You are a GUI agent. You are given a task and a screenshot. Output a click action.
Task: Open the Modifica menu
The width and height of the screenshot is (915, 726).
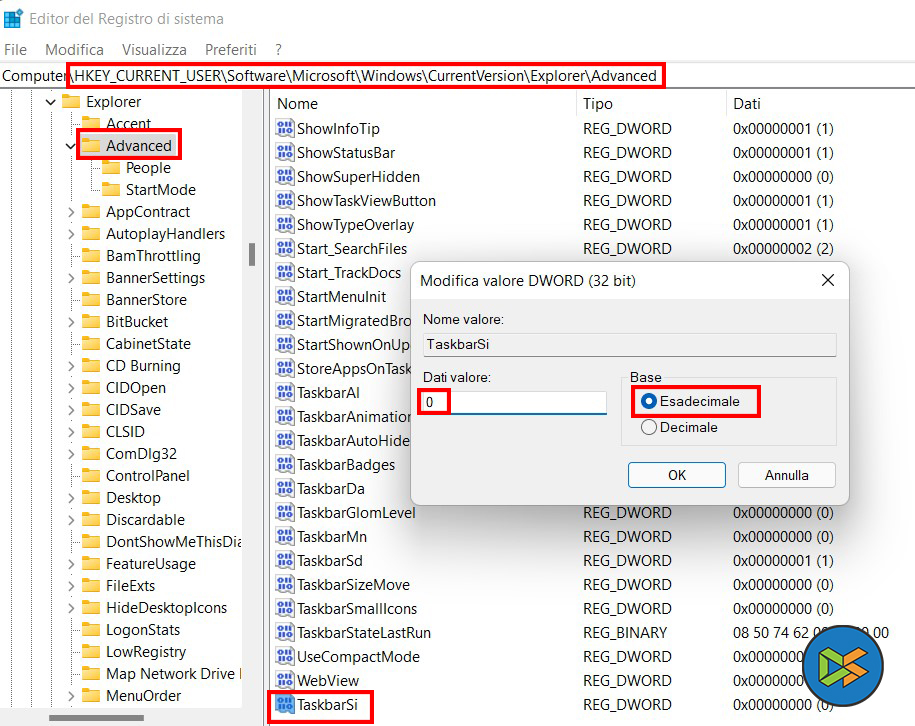pyautogui.click(x=74, y=50)
